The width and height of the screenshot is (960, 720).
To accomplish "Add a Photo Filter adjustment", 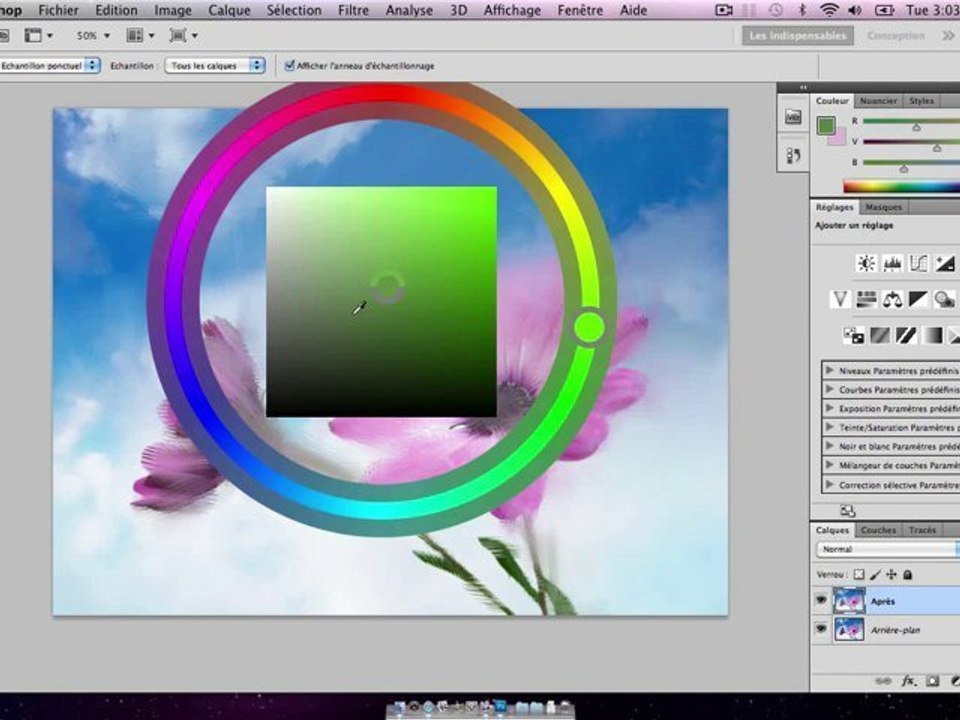I will click(945, 299).
